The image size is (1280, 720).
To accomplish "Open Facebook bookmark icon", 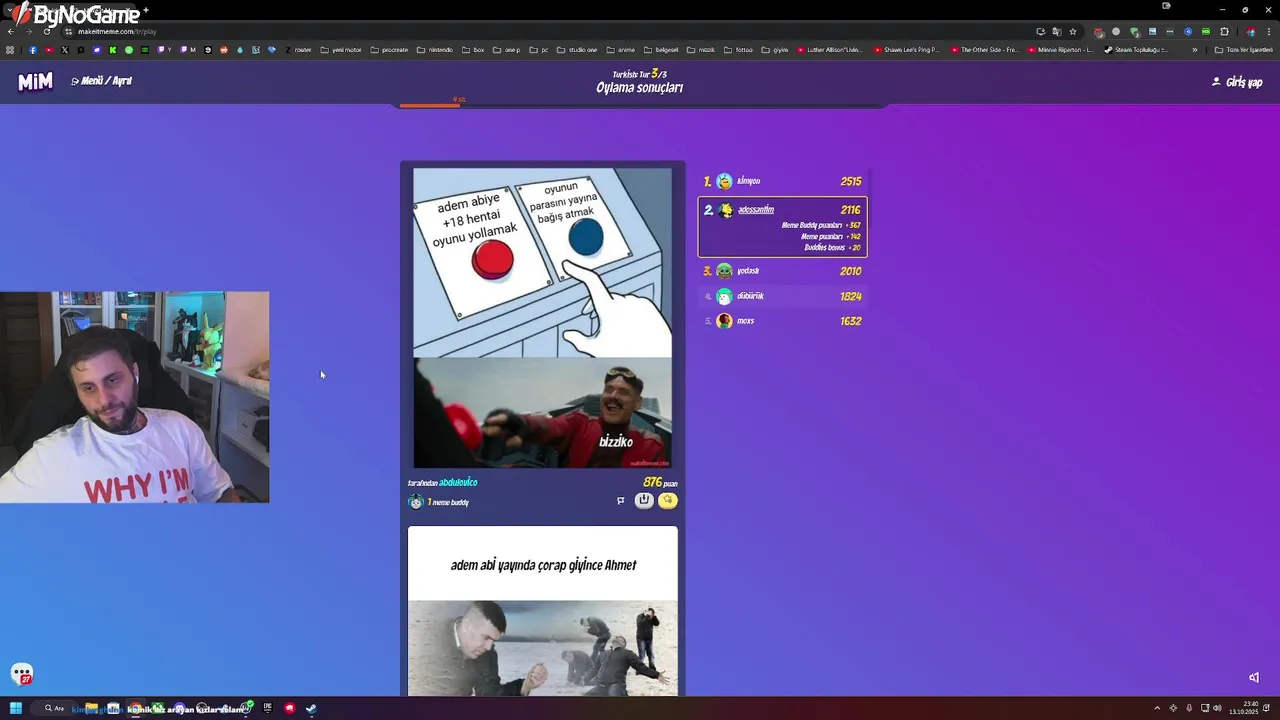I will (33, 49).
